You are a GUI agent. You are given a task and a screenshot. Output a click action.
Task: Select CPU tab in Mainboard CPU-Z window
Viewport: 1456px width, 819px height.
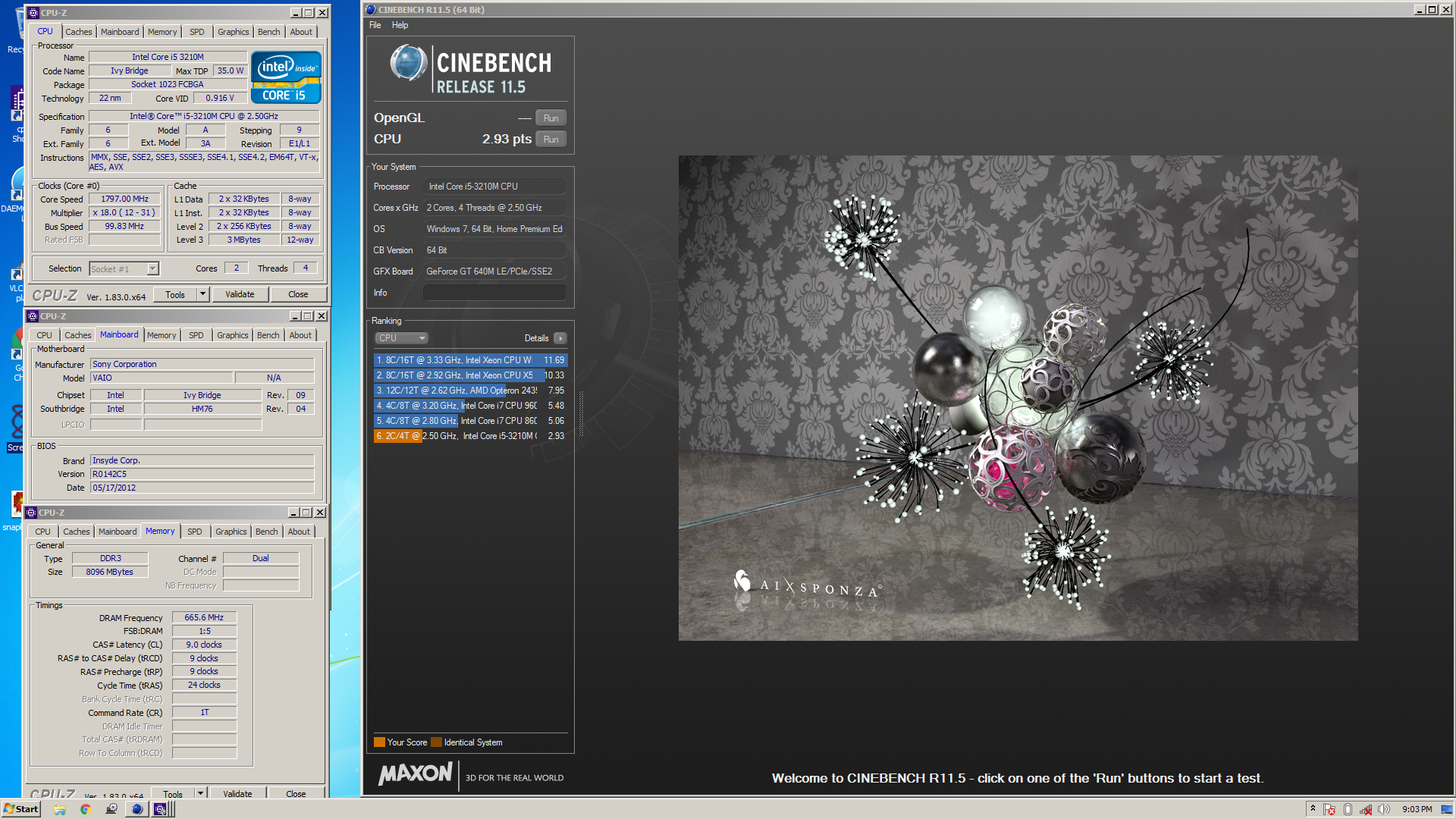click(45, 335)
